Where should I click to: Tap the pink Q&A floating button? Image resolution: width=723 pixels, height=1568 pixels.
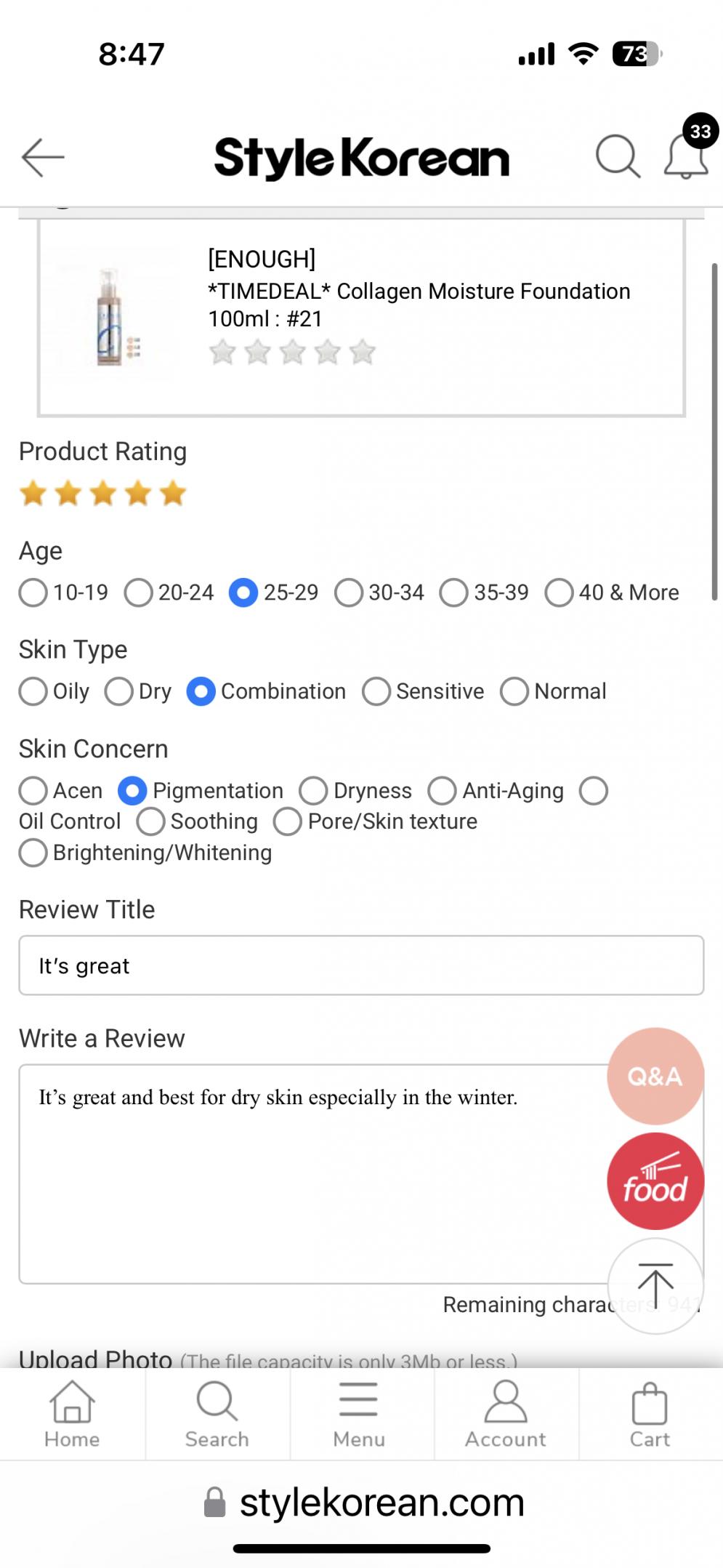click(655, 1076)
